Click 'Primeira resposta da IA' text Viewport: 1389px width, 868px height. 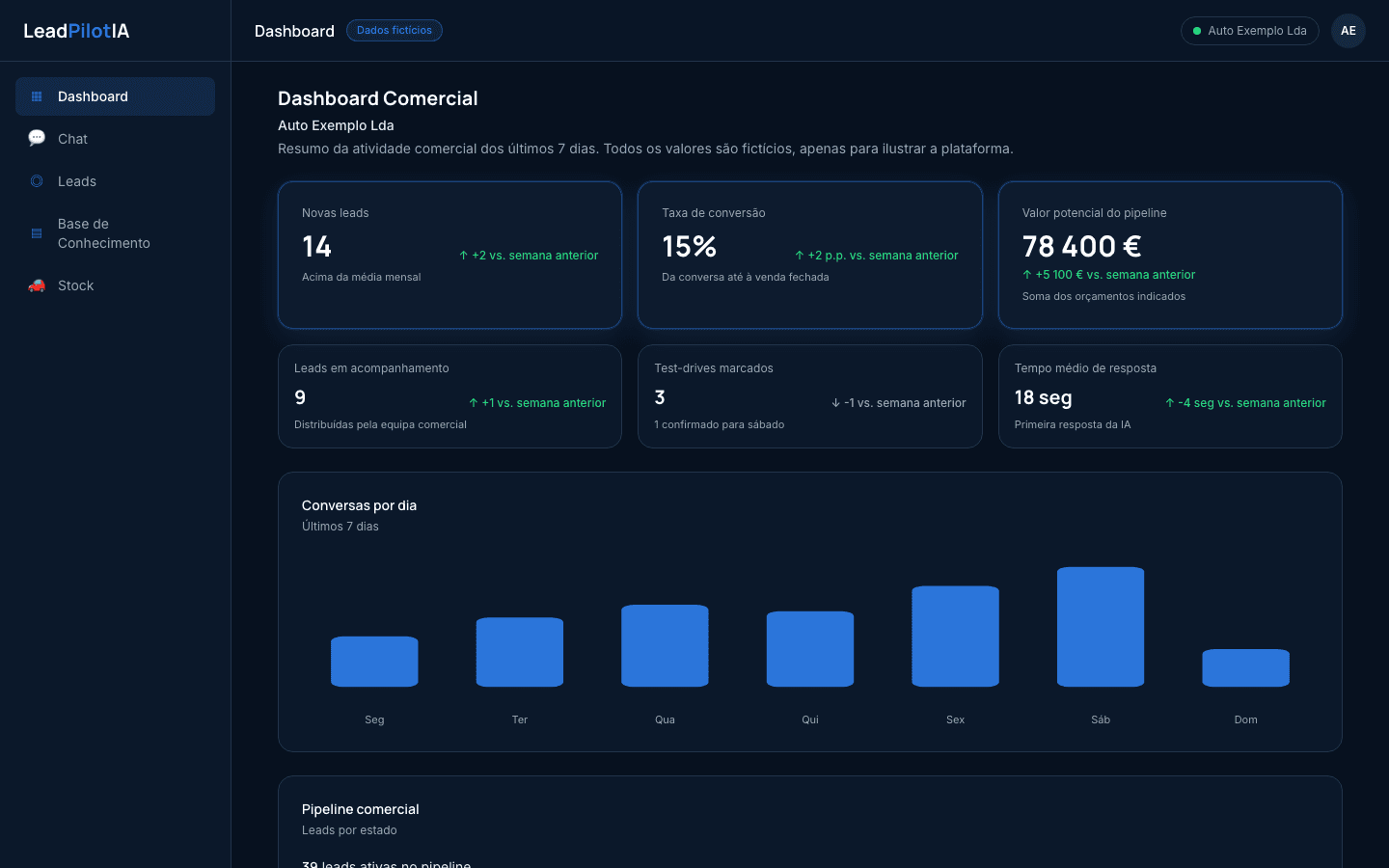coord(1073,424)
